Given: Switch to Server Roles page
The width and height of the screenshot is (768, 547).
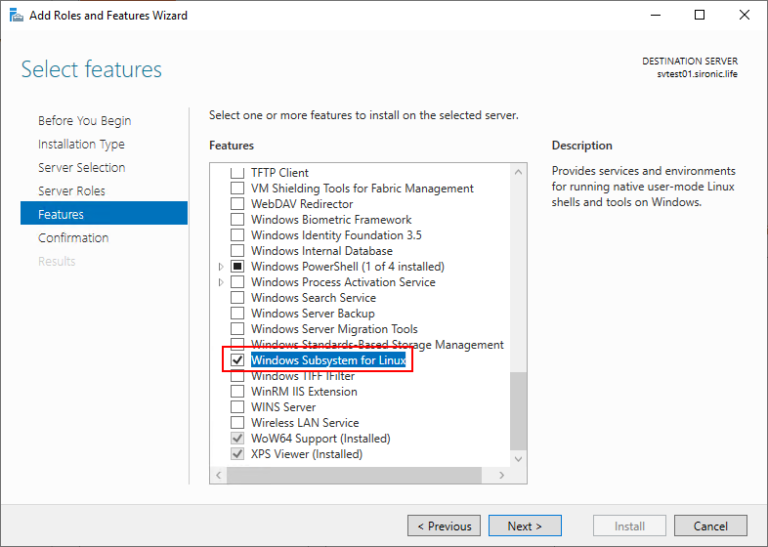Looking at the screenshot, I should (x=71, y=191).
